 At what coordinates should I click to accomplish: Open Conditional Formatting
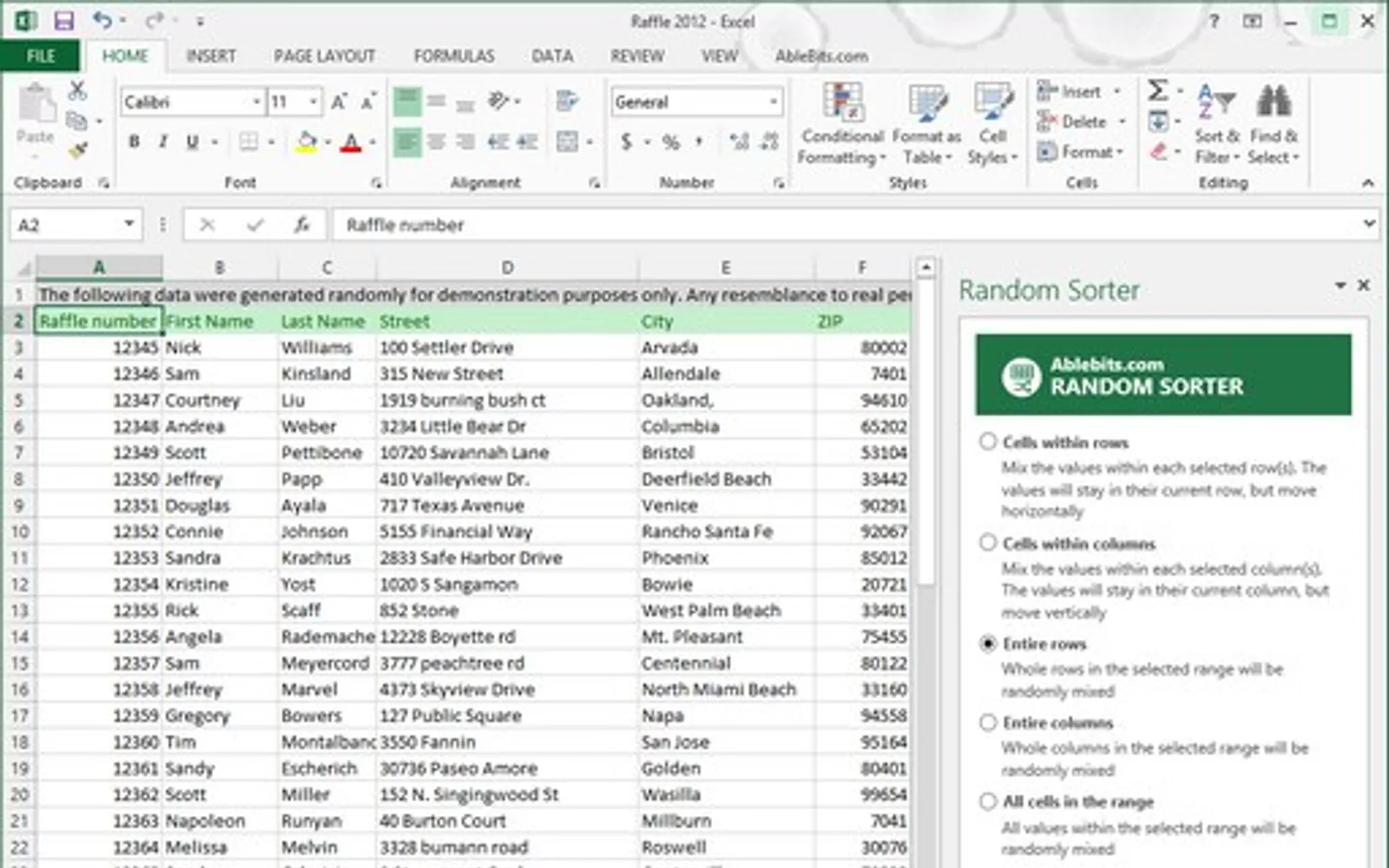[842, 123]
